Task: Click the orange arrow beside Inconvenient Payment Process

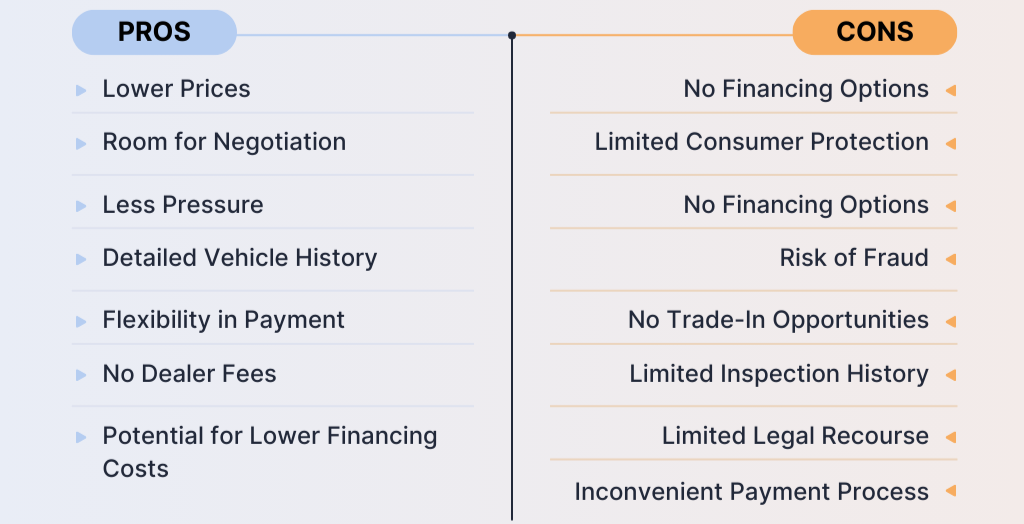Action: tap(951, 492)
